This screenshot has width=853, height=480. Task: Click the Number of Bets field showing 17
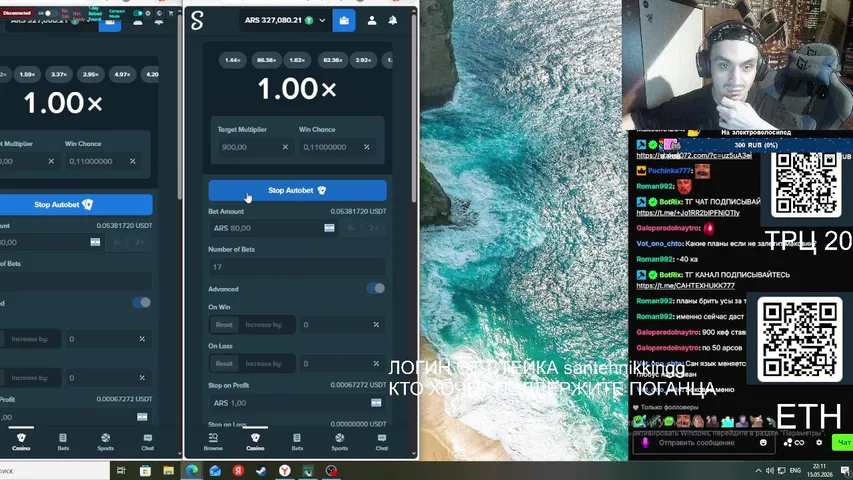pos(297,267)
